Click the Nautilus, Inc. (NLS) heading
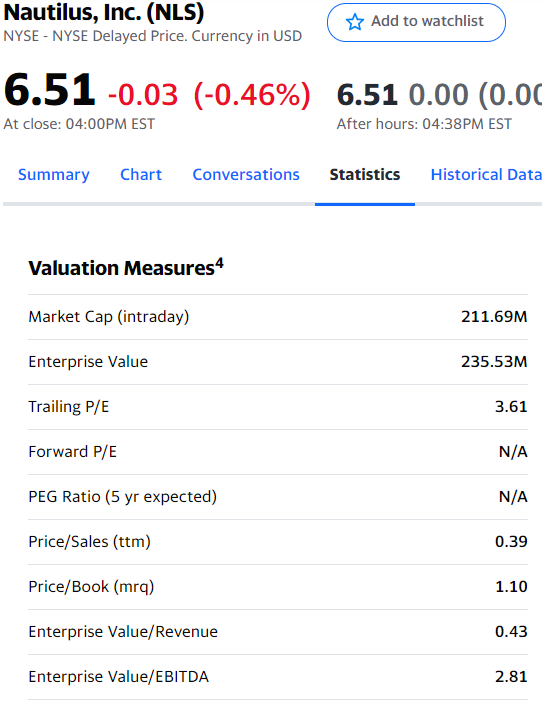542x703 pixels. click(104, 12)
